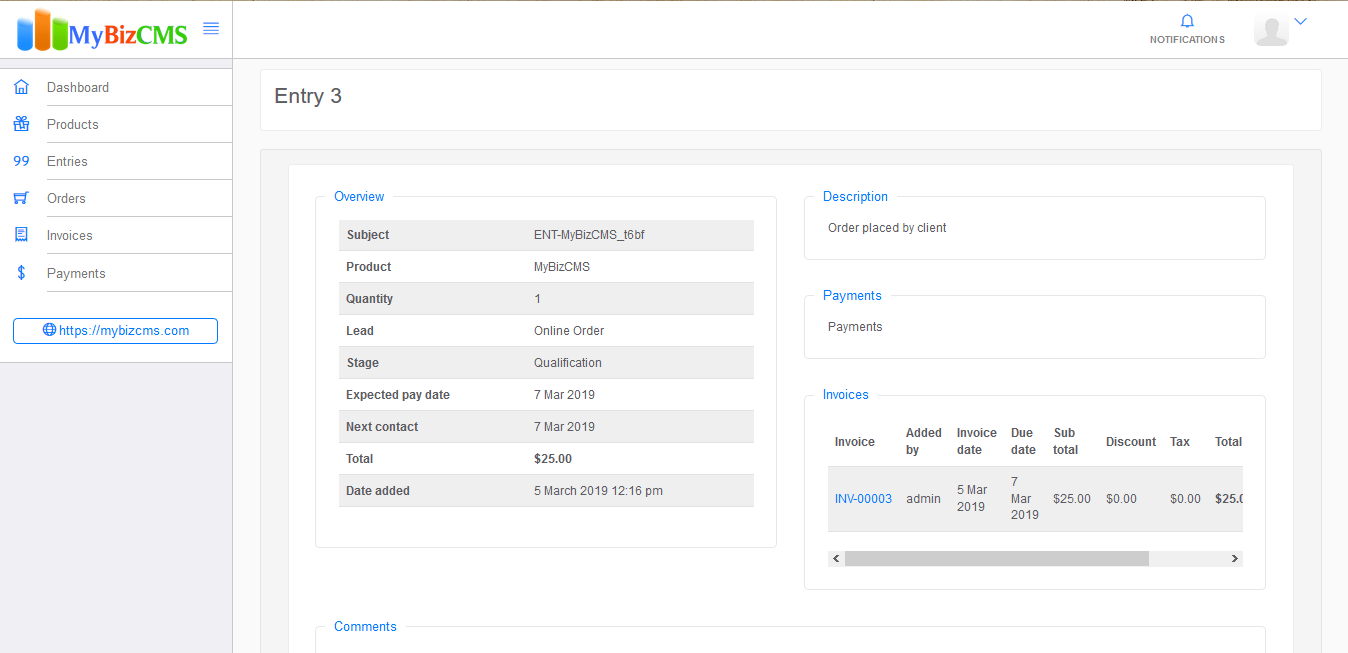Image resolution: width=1348 pixels, height=653 pixels.
Task: Expand the user account dropdown chevron
Action: 1301,21
